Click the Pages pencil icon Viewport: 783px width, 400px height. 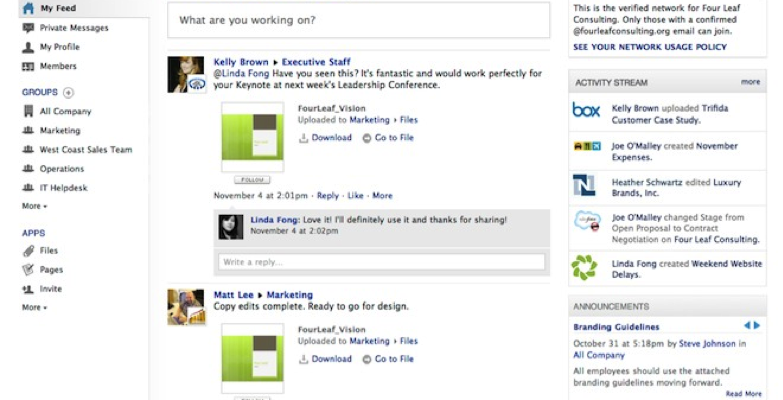pos(28,270)
